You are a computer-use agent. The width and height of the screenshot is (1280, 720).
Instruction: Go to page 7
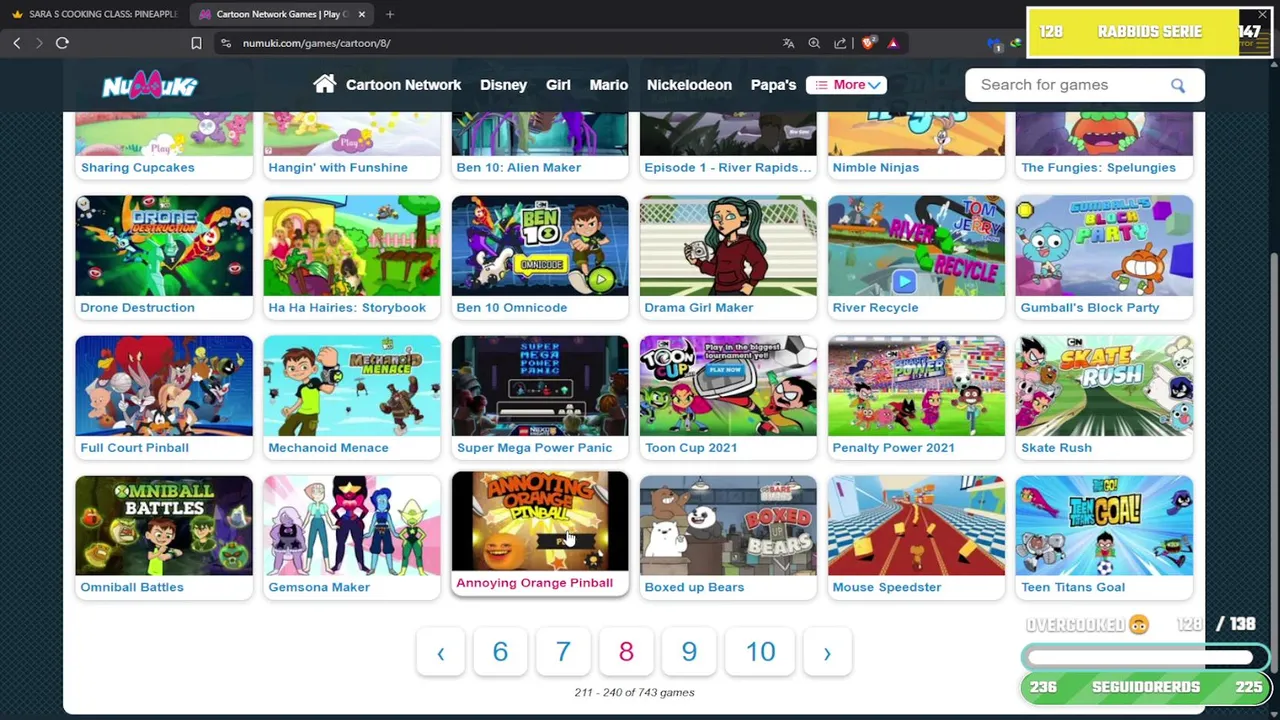point(563,652)
